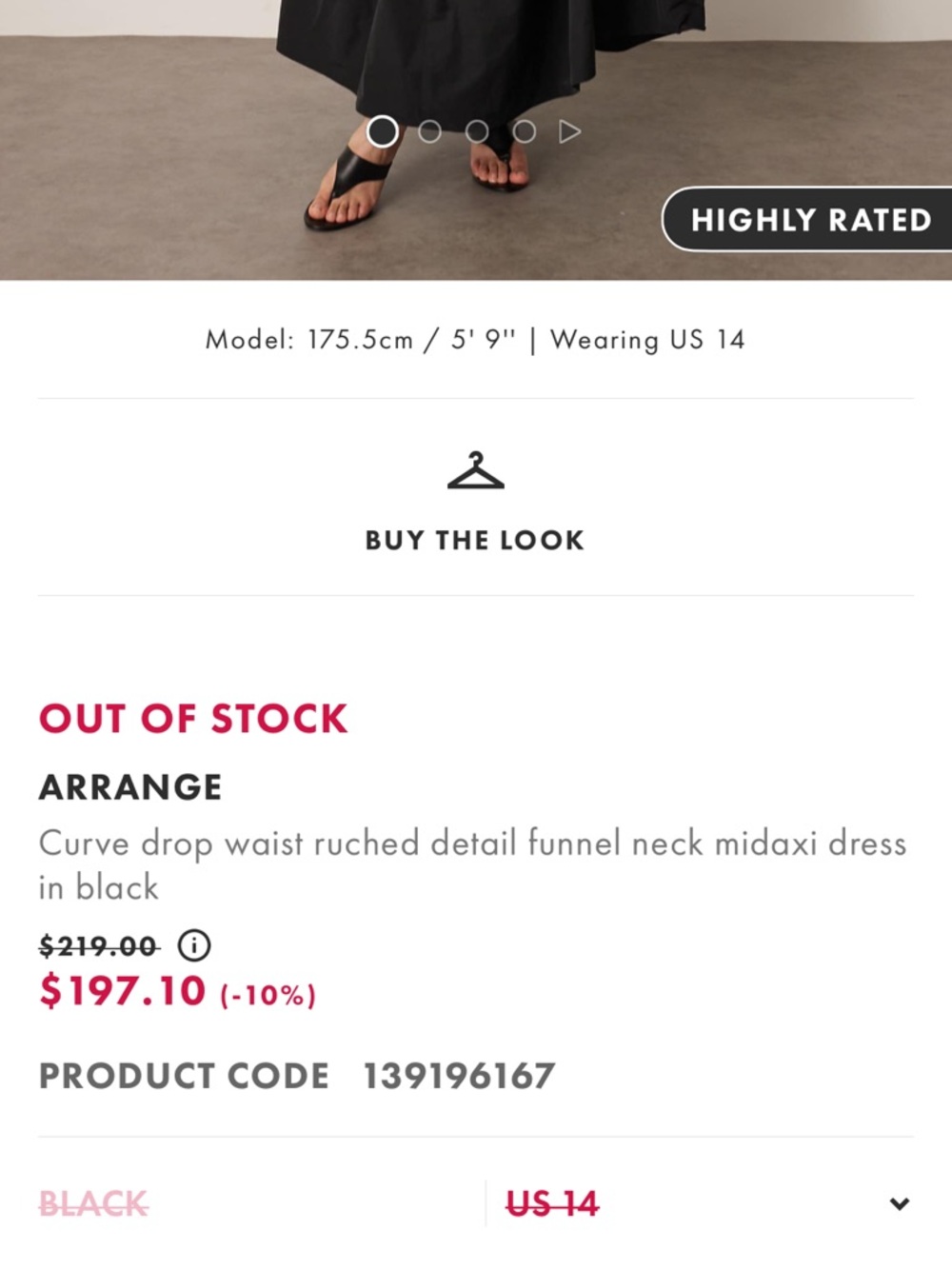The image size is (952, 1269).
Task: Click the OUT OF STOCK label
Action: [193, 719]
